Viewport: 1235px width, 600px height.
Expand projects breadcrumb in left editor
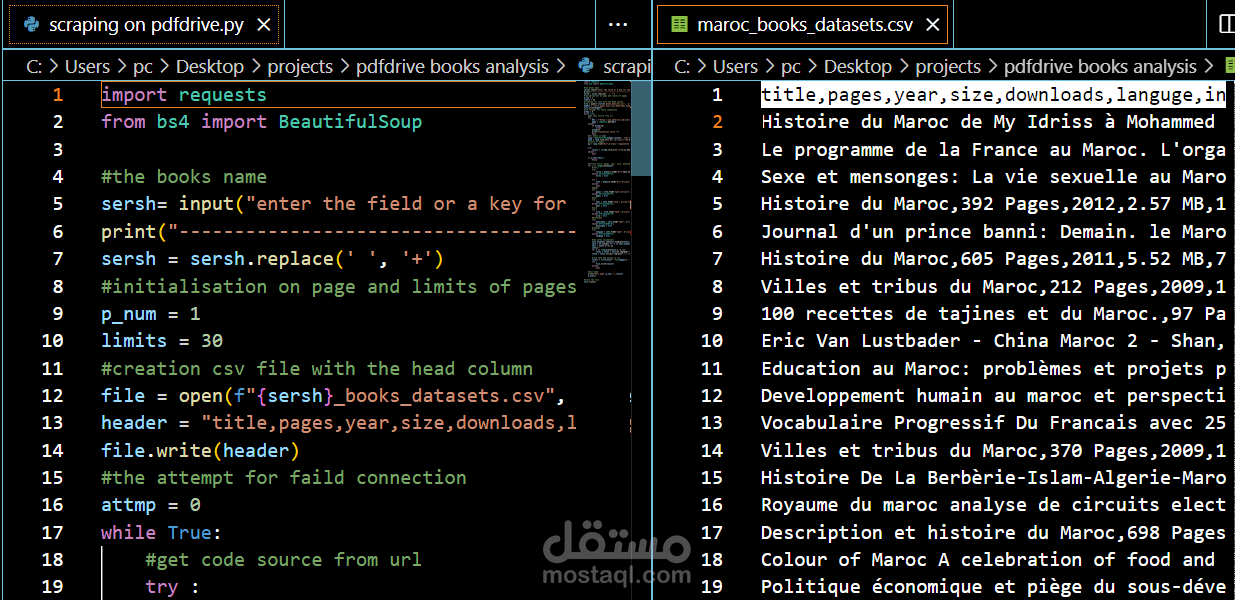pyautogui.click(x=300, y=67)
